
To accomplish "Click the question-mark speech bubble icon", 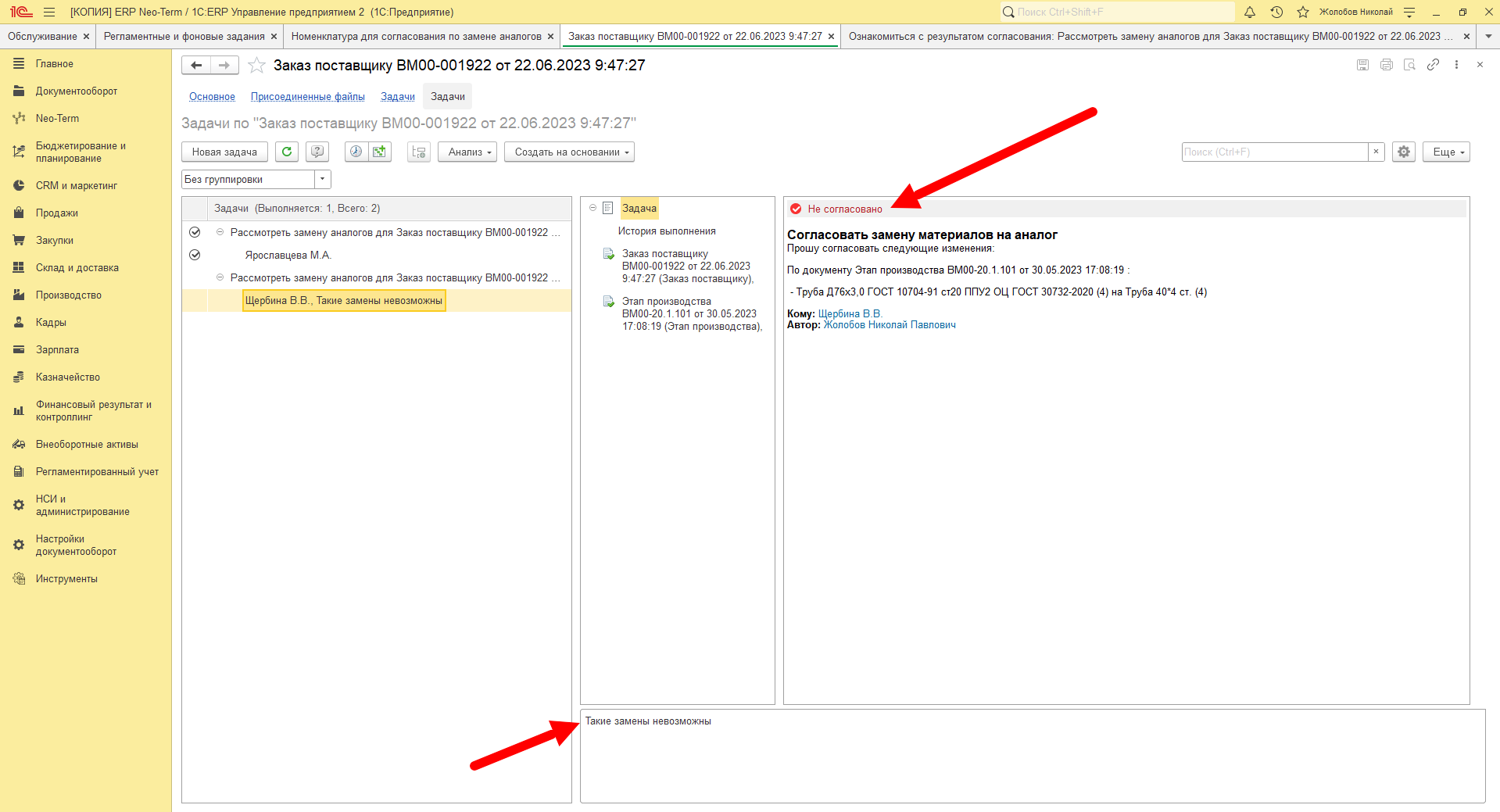I will (317, 152).
